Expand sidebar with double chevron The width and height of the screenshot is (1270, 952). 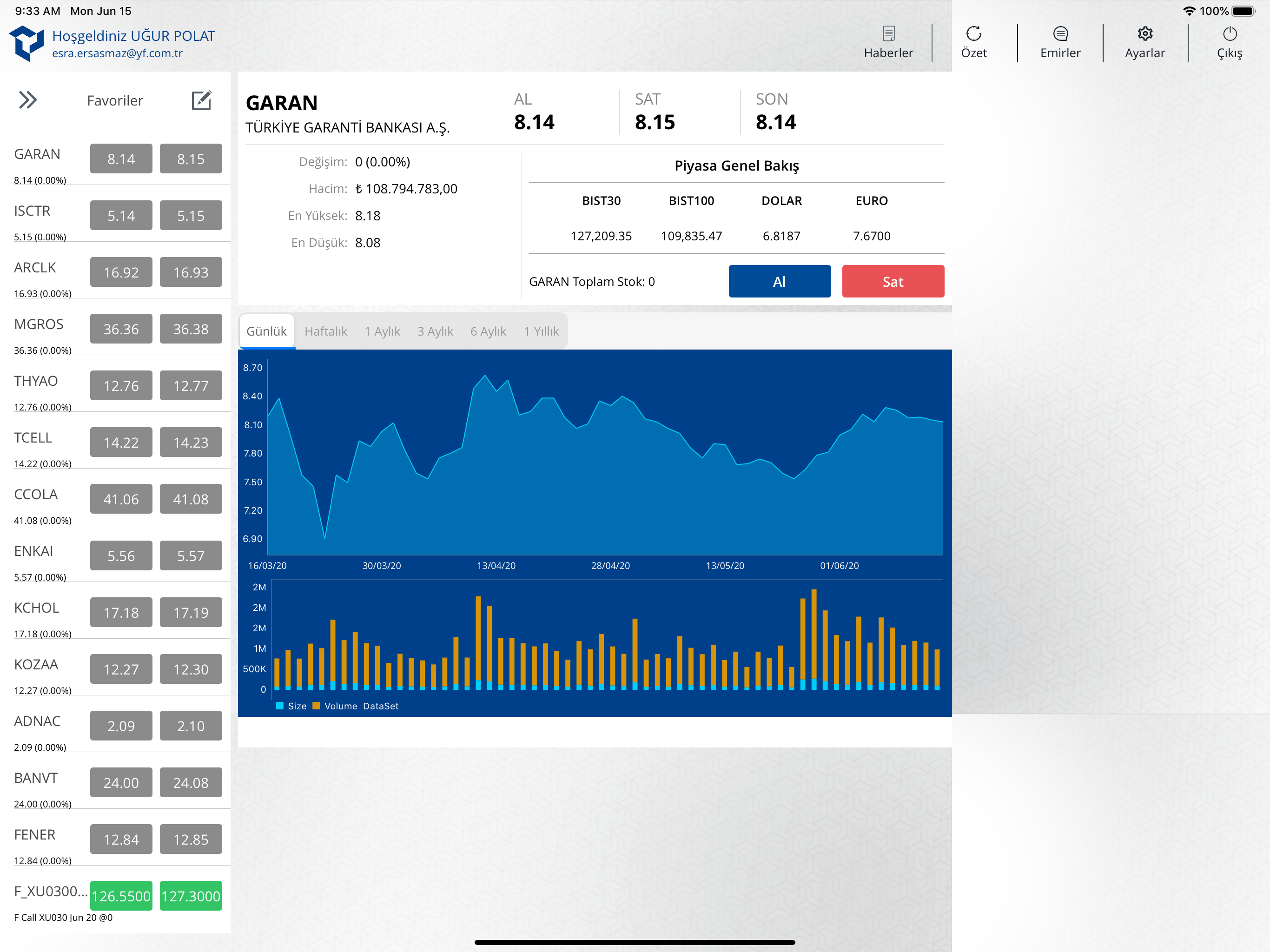27,100
